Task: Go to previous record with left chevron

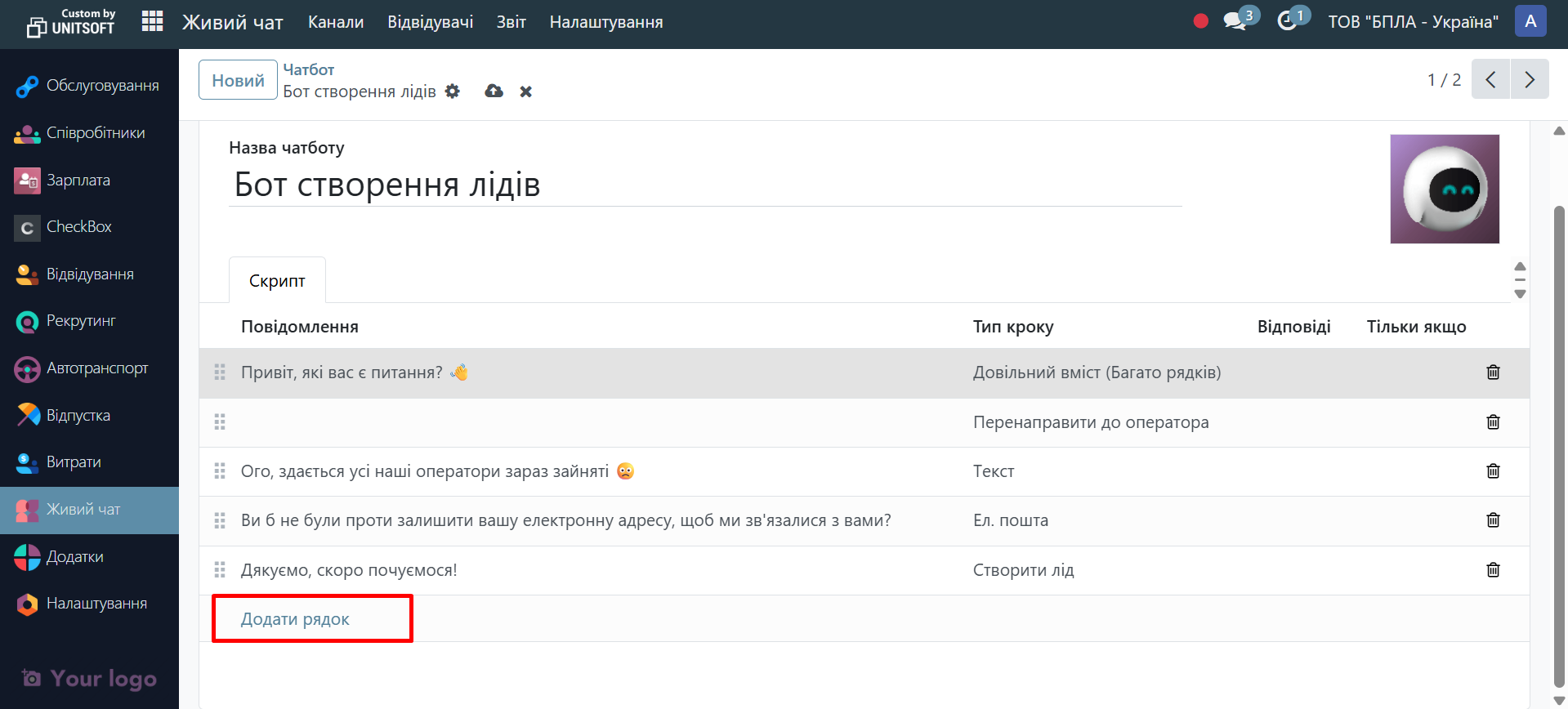Action: point(1490,79)
